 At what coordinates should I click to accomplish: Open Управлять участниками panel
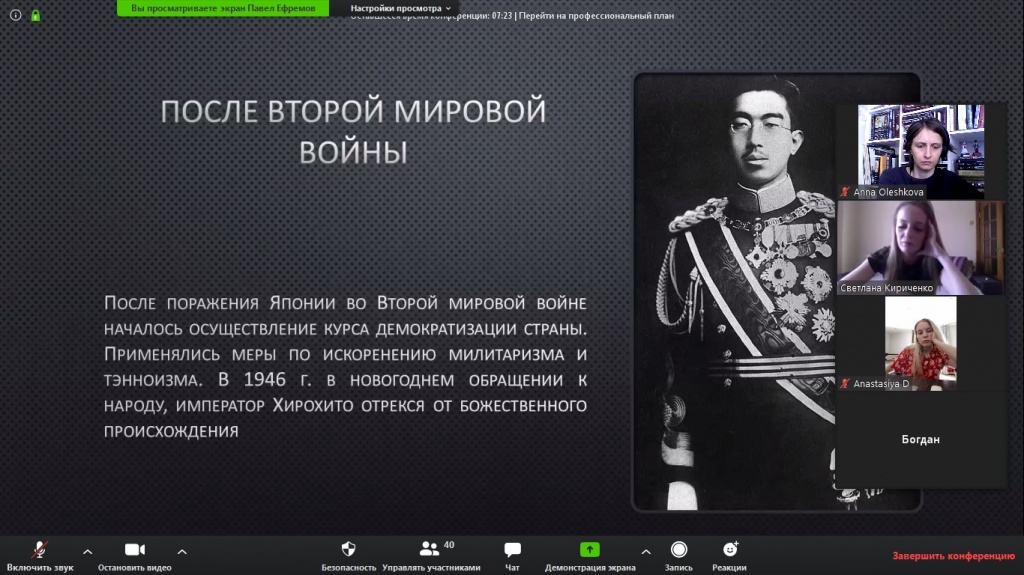tap(429, 550)
